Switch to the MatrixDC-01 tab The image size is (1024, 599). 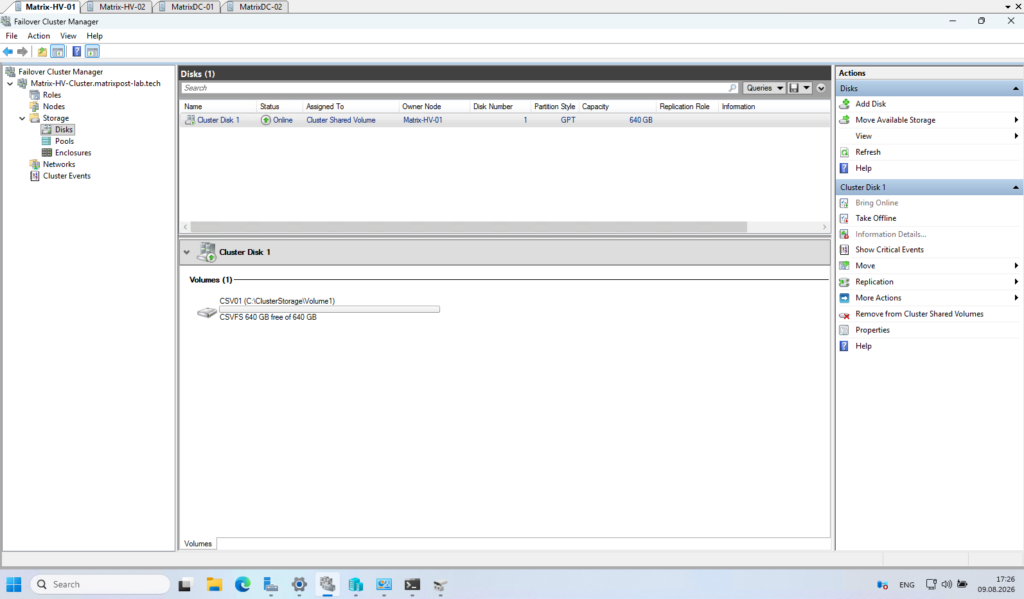click(x=188, y=7)
